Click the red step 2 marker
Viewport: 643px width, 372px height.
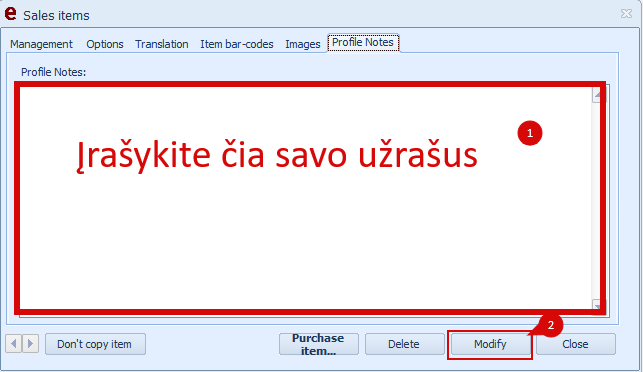tap(550, 325)
